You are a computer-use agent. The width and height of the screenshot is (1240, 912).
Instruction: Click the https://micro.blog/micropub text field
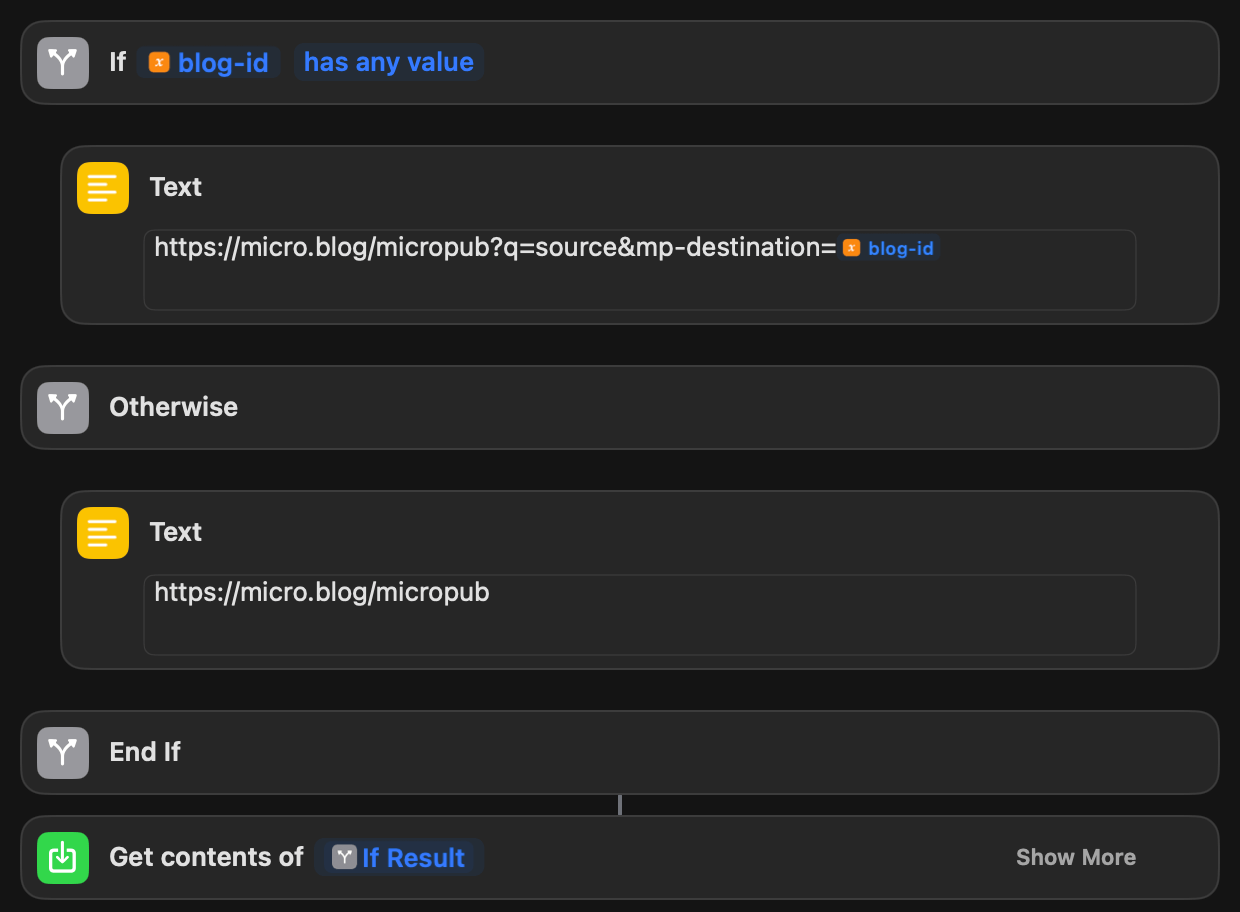click(x=640, y=615)
